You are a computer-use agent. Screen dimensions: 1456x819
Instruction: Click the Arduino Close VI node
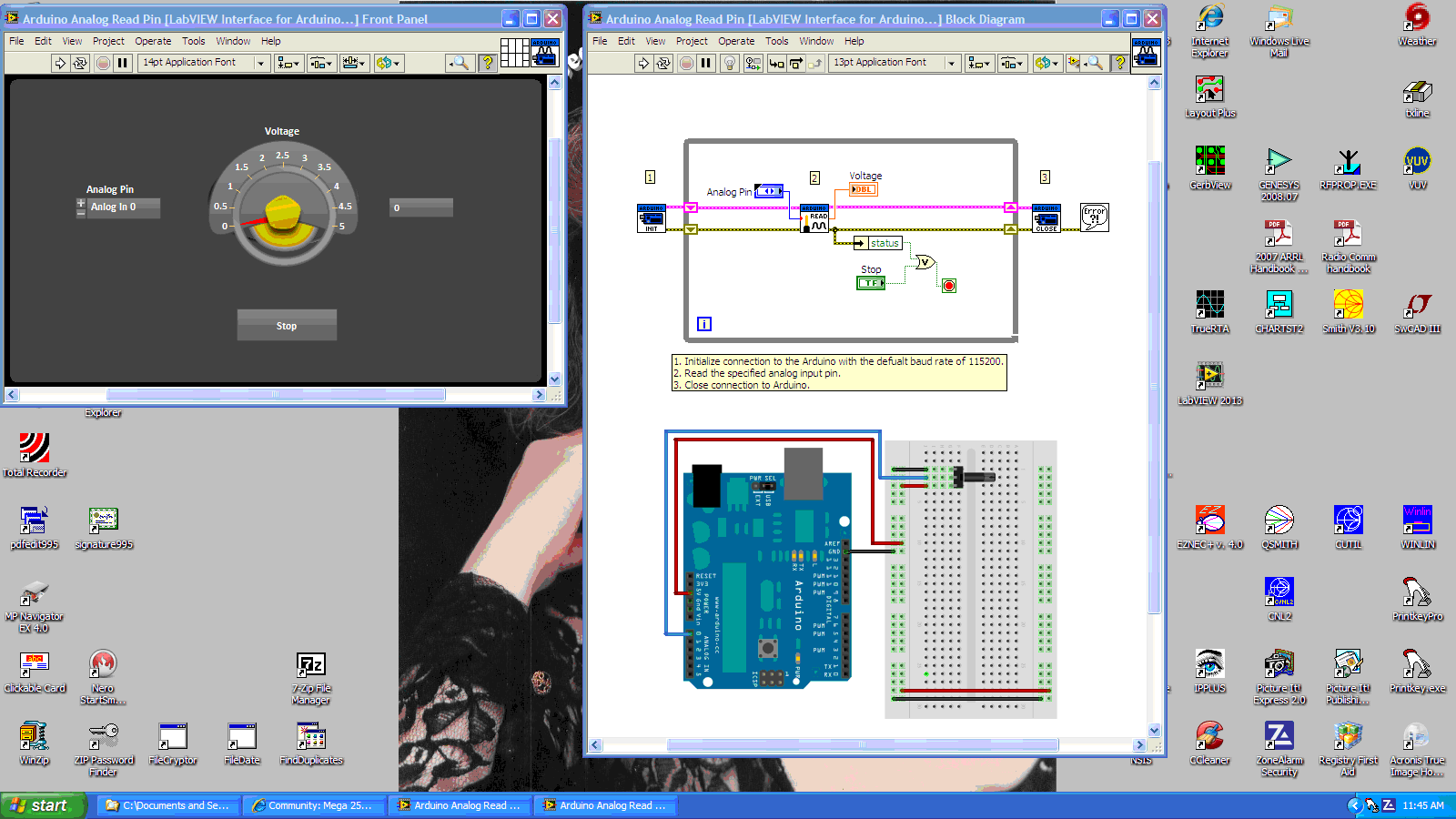click(x=1046, y=218)
